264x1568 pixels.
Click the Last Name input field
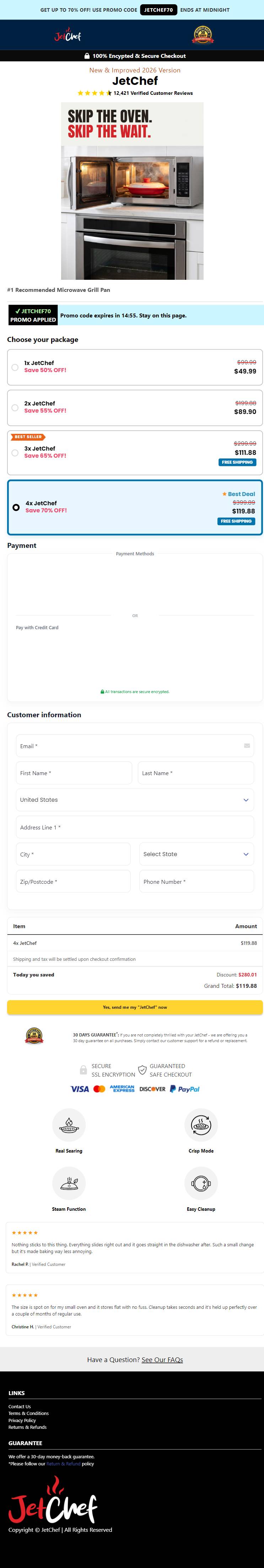tap(196, 773)
